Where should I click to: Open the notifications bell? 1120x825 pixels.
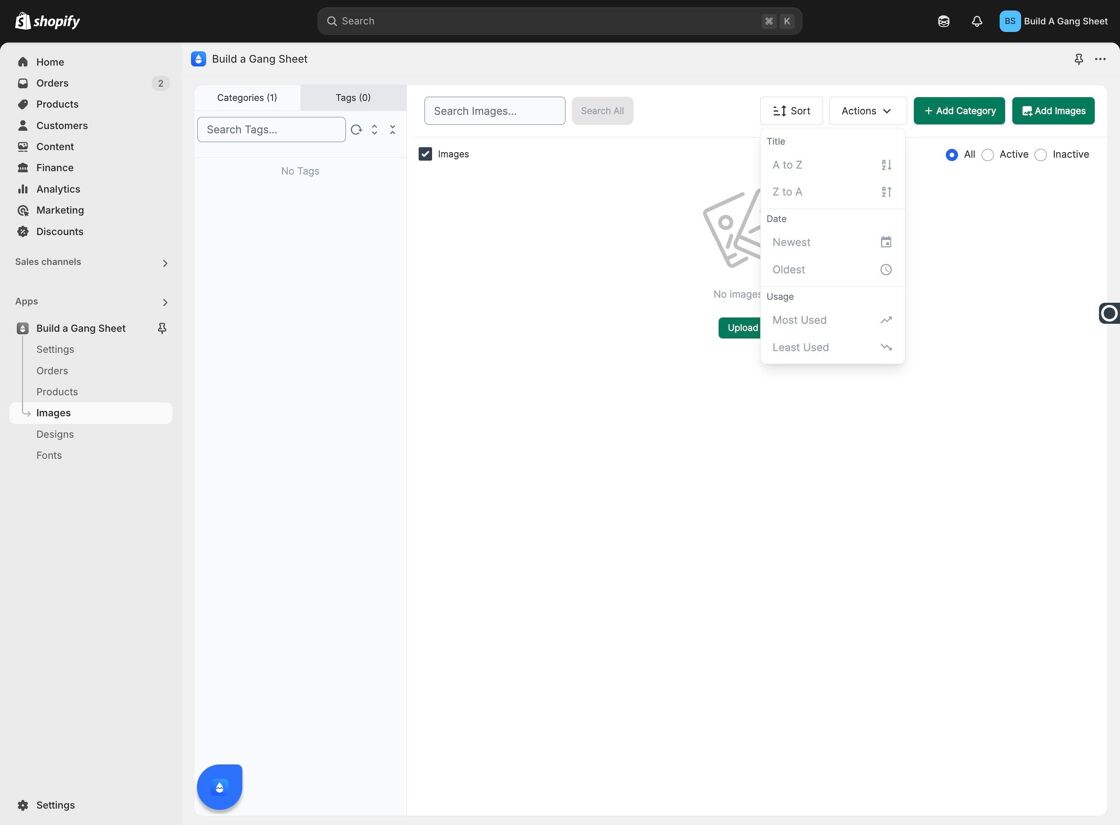(976, 21)
